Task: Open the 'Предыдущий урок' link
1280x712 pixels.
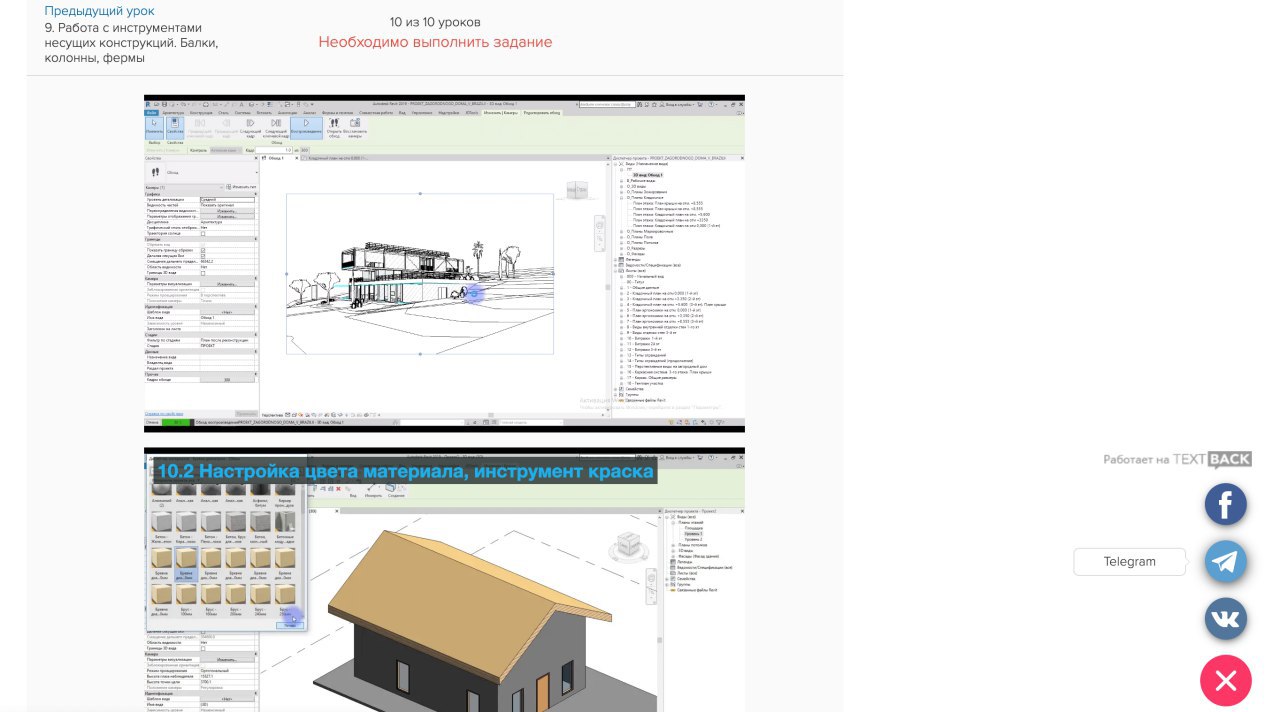Action: 99,11
